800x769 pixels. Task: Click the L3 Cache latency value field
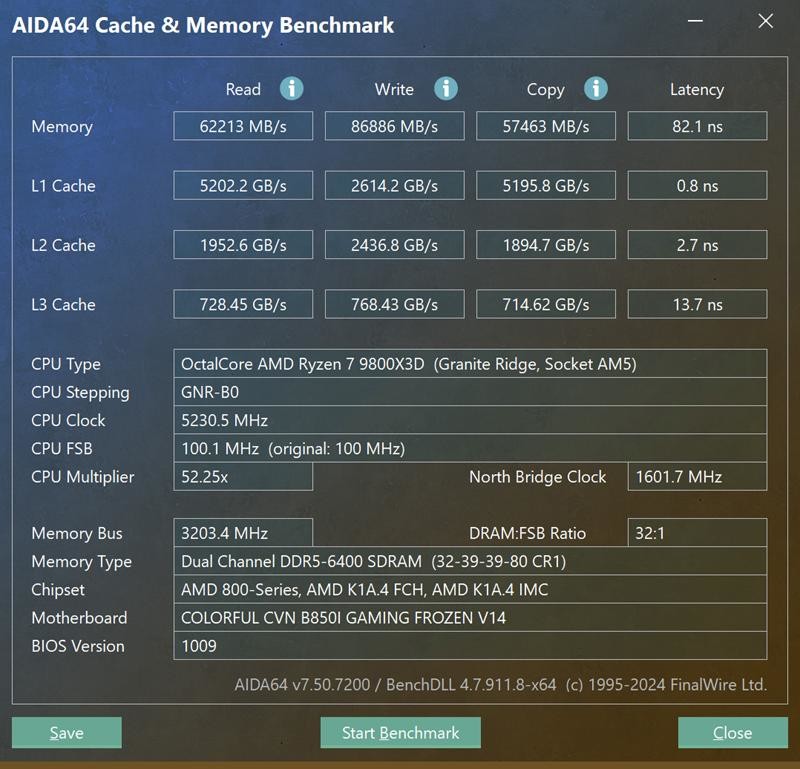(697, 304)
